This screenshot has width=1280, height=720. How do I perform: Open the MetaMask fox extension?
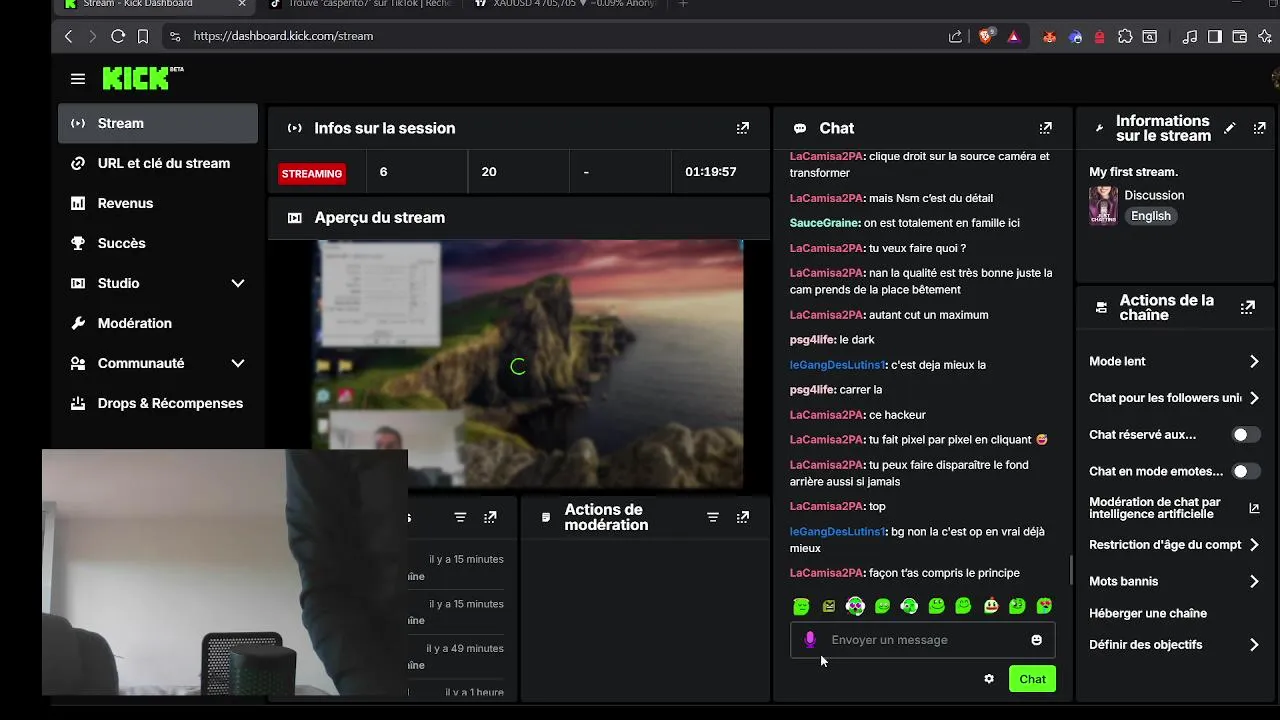coord(1049,37)
